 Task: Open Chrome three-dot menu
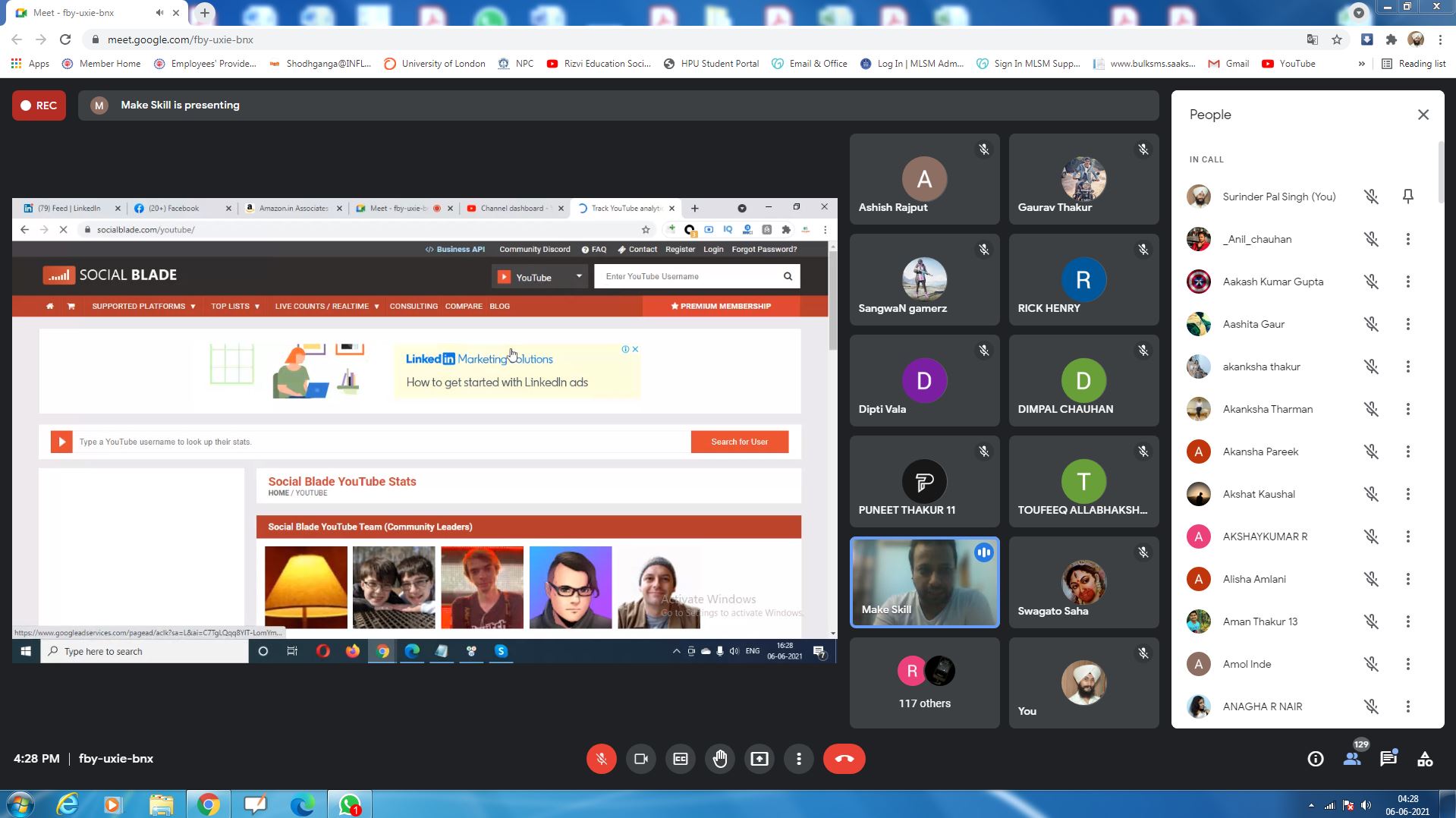tap(1440, 39)
